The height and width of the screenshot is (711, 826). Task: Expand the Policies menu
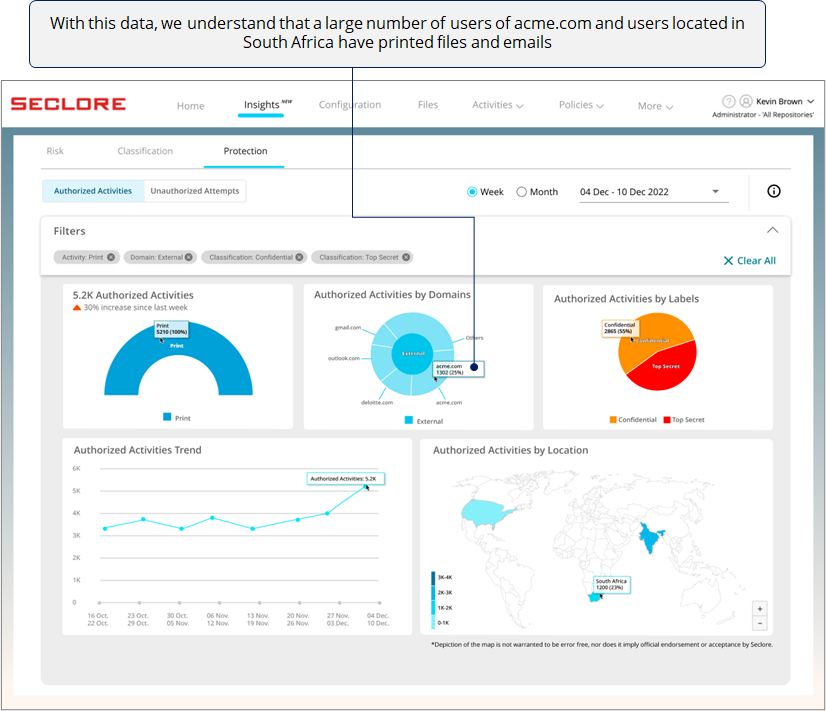(x=581, y=105)
